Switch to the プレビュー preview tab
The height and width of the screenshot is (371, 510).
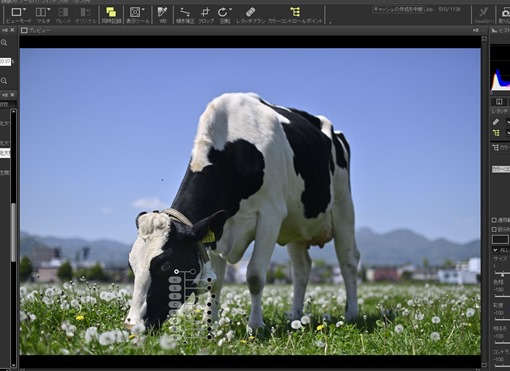[36, 30]
